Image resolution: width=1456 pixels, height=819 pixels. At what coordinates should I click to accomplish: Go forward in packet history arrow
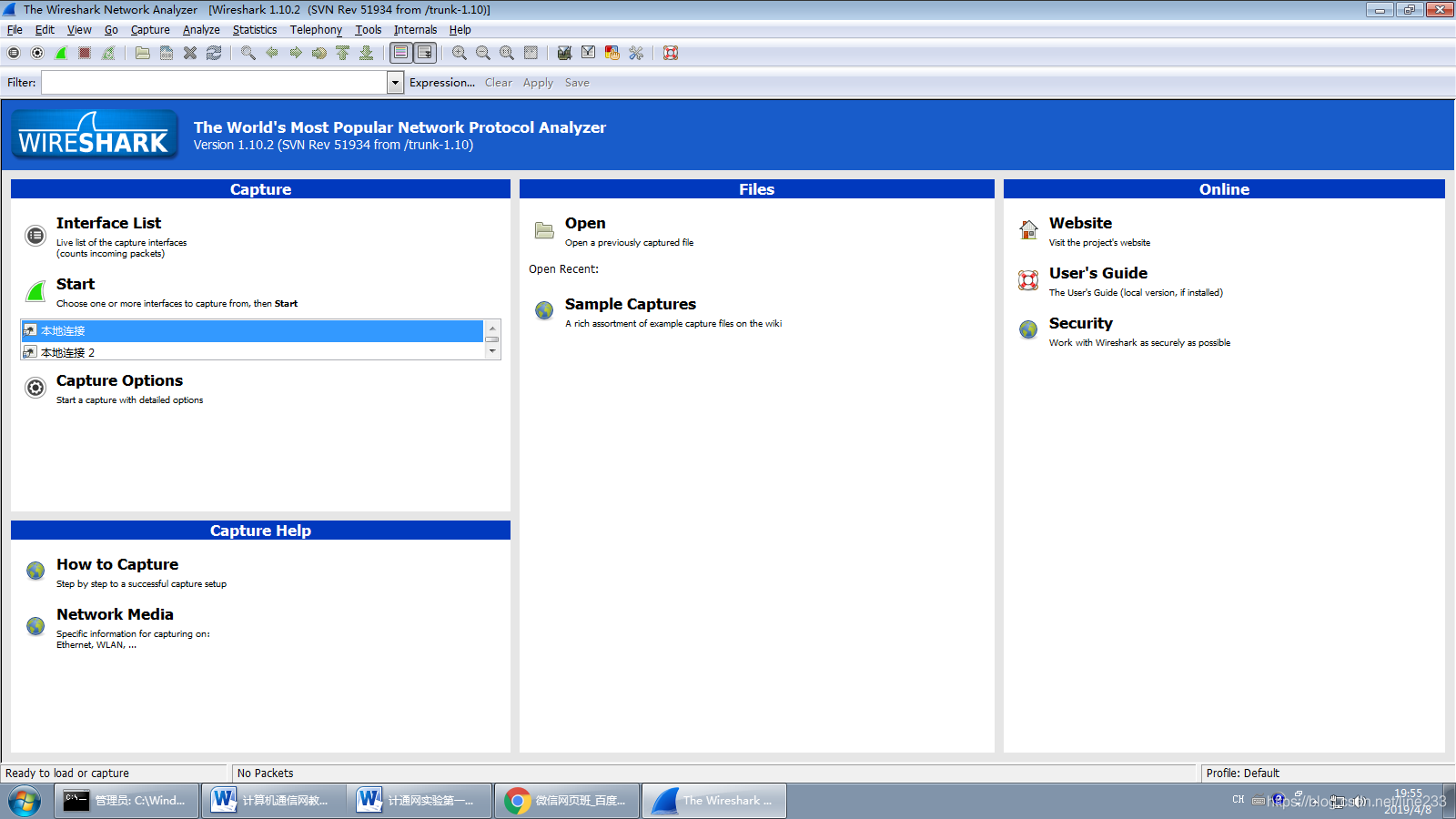(x=296, y=53)
